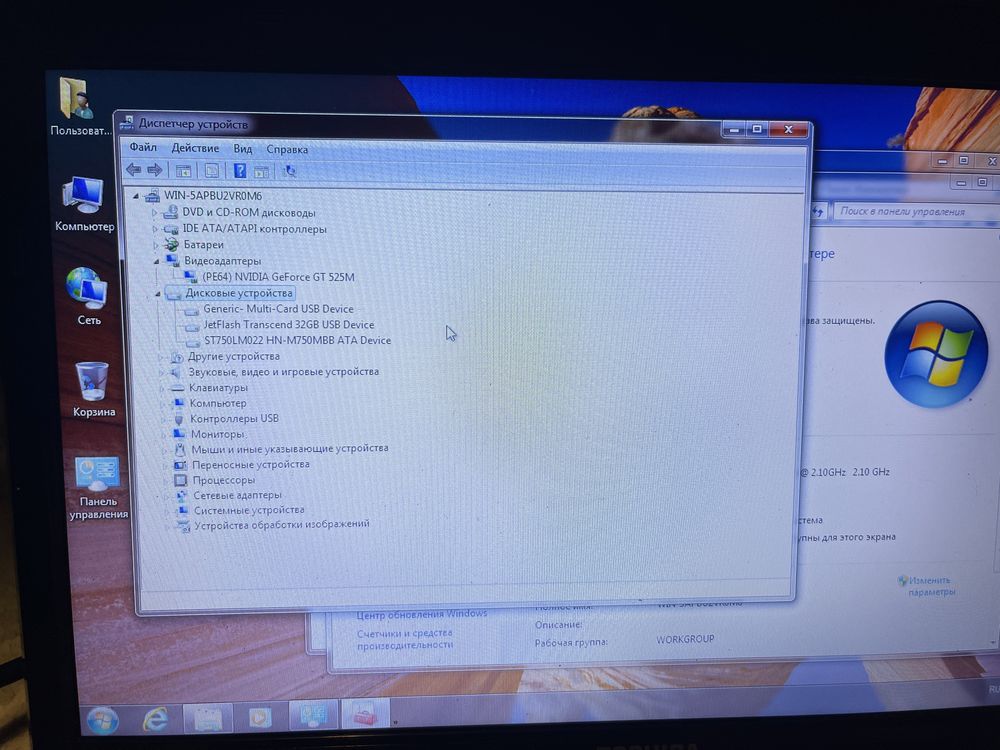Select the Клавиатуры category
Image resolution: width=1000 pixels, height=750 pixels.
(218, 387)
